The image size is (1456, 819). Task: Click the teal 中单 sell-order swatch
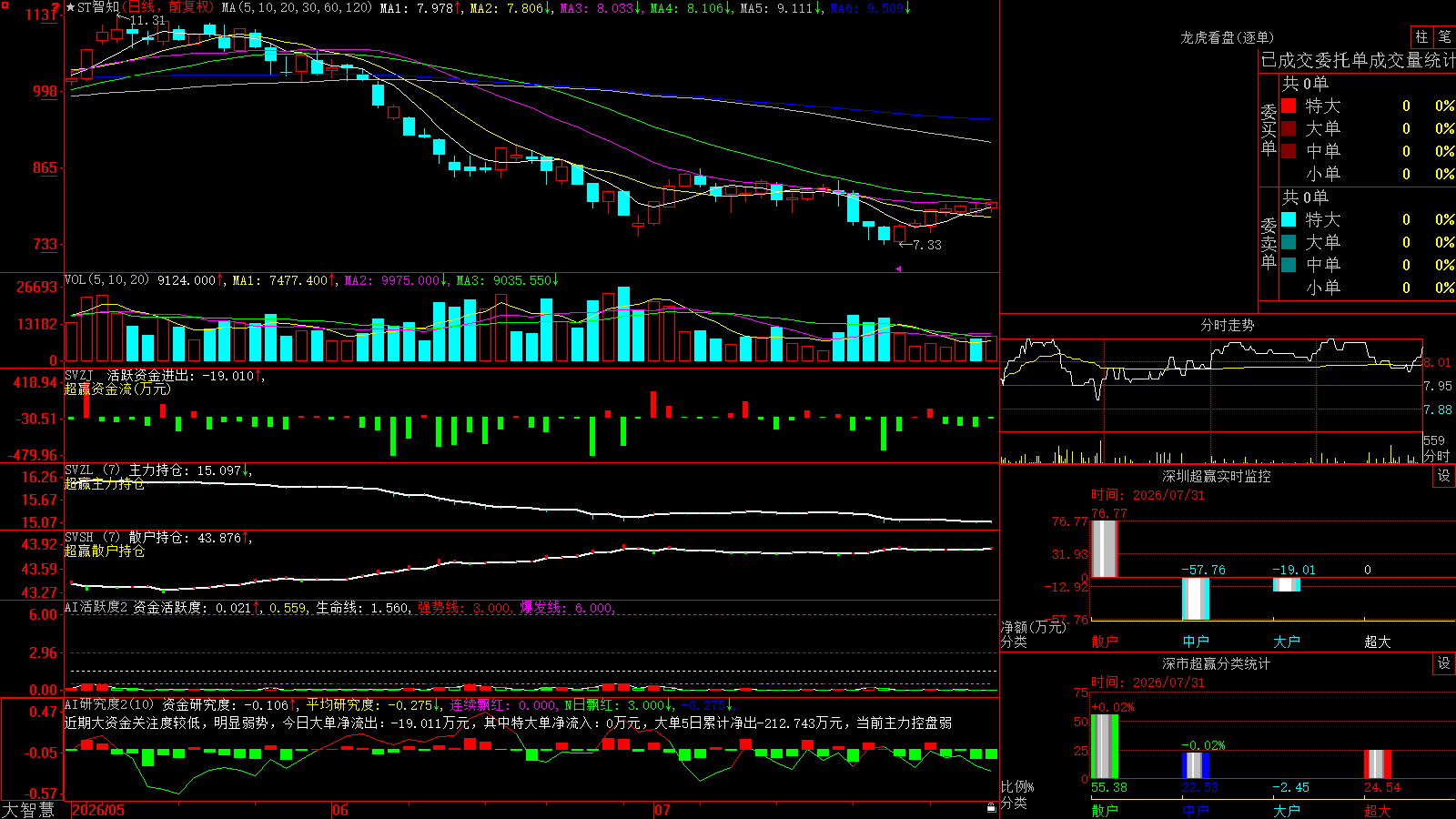[x=1289, y=265]
